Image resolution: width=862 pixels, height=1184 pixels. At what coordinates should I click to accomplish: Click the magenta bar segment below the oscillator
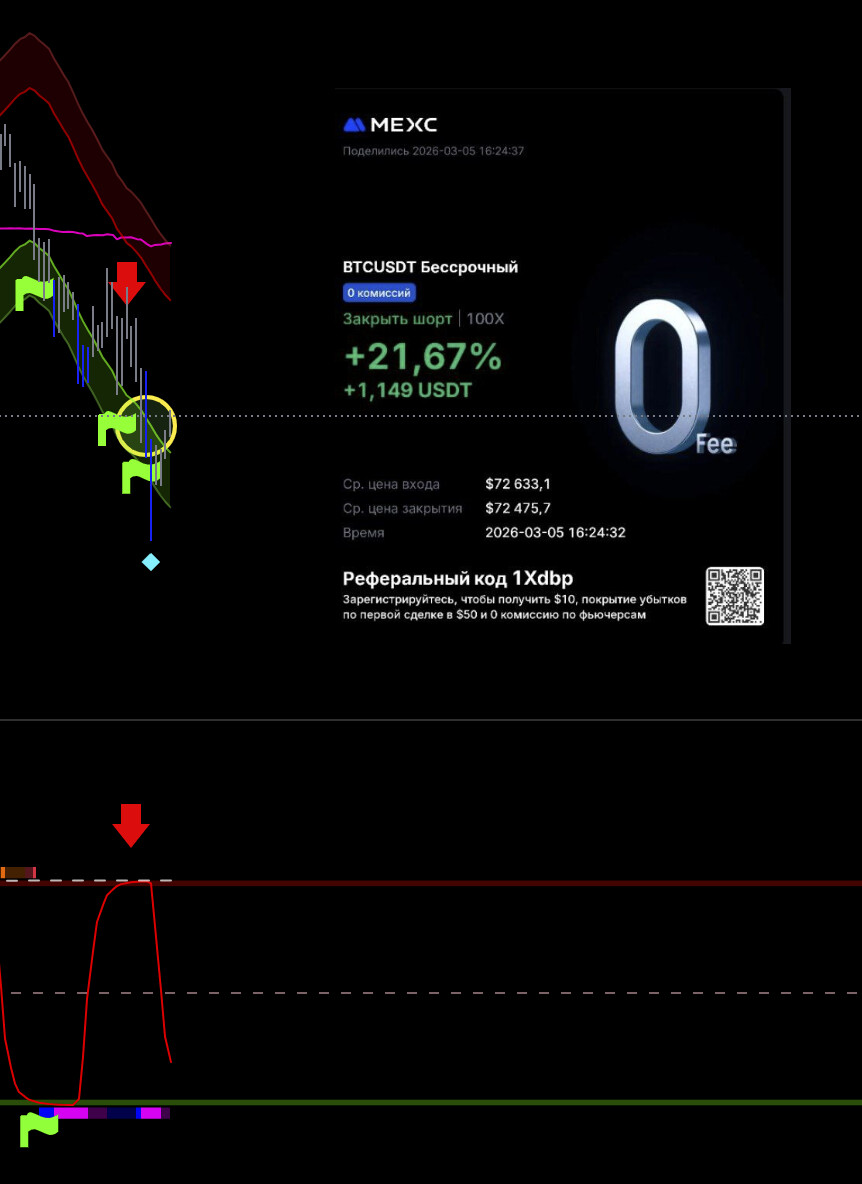72,1112
